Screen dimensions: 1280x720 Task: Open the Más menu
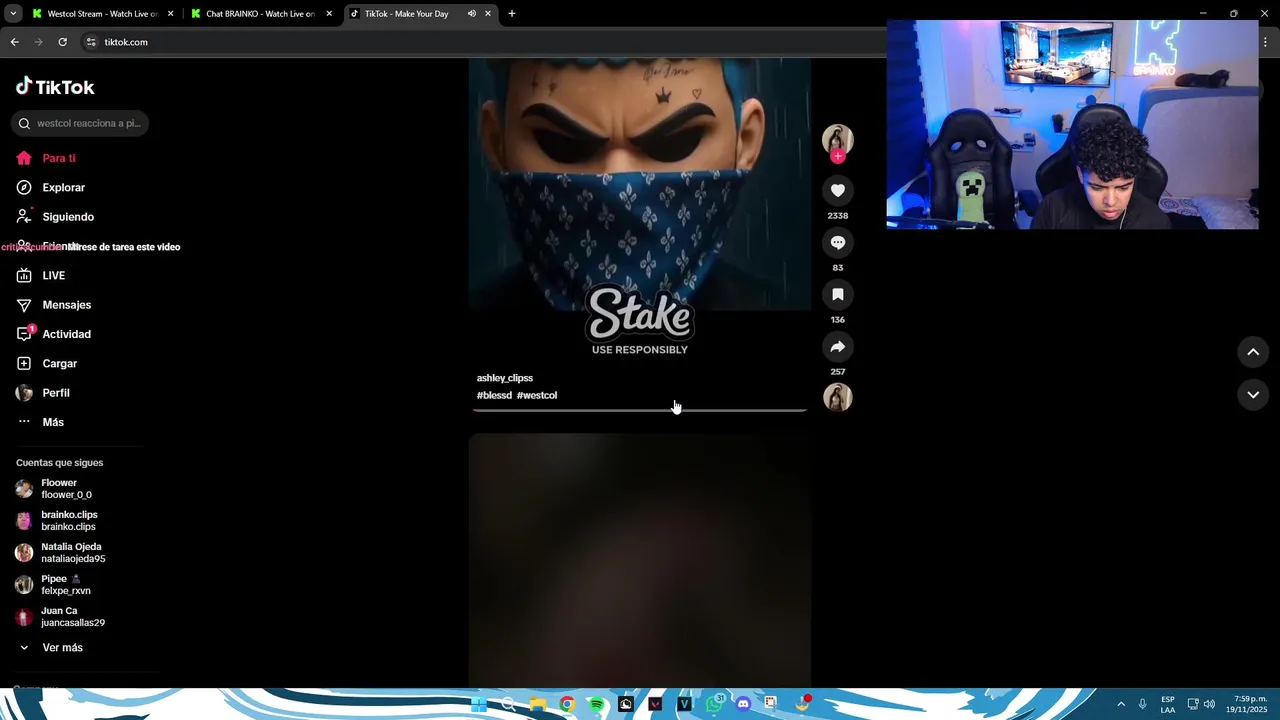[41, 422]
